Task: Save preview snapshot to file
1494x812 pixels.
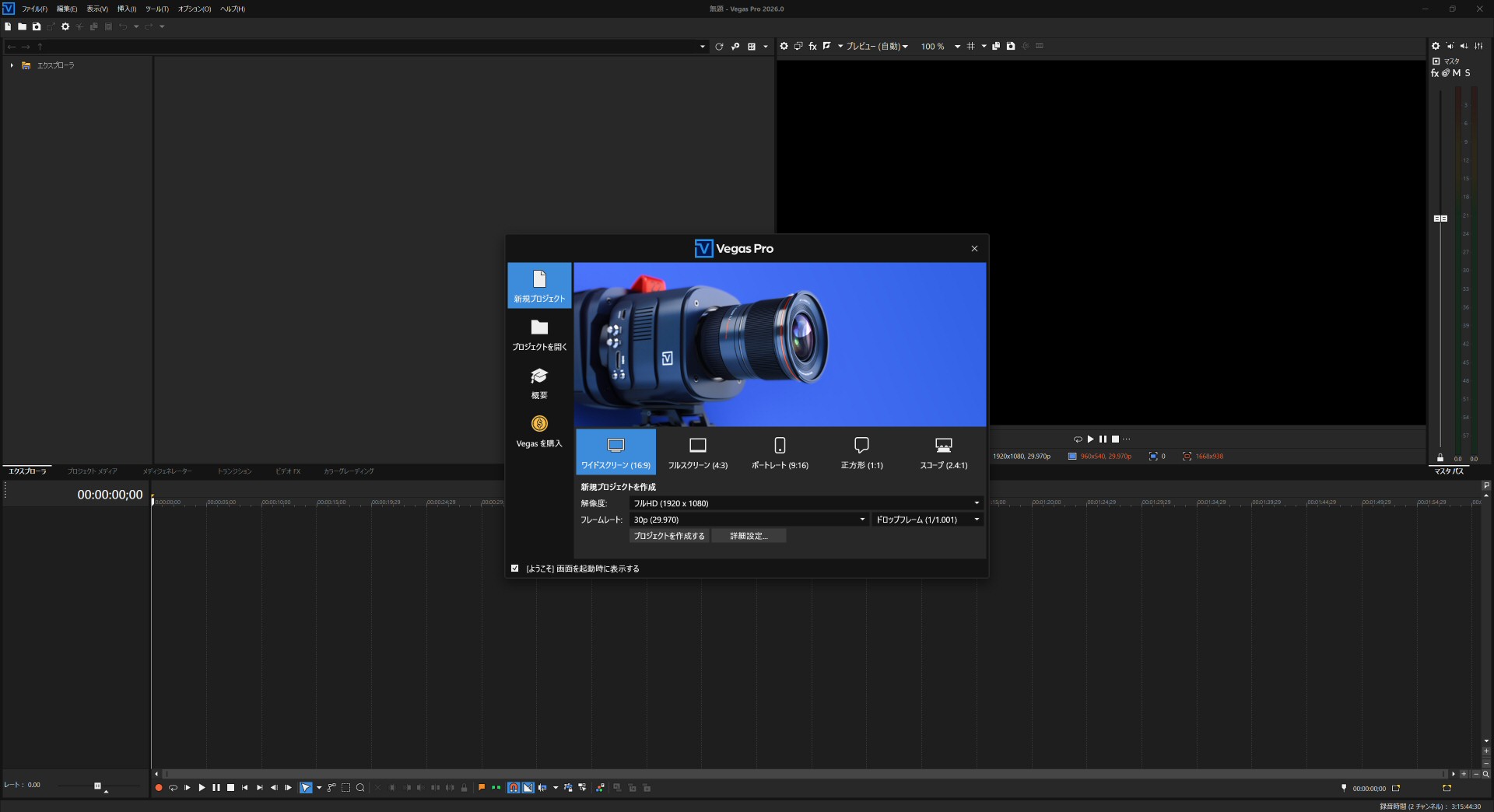Action: [x=1011, y=47]
